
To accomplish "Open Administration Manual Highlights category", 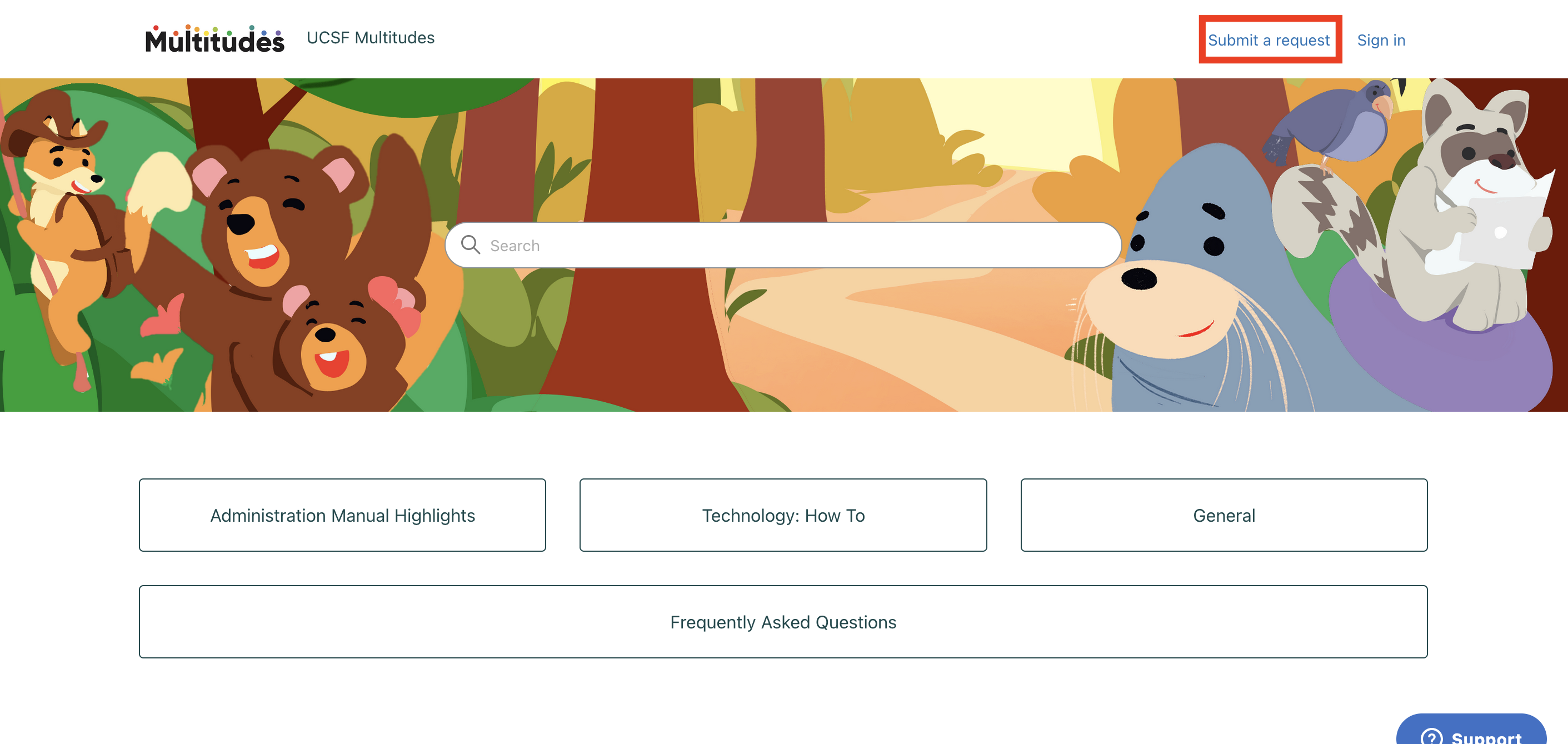I will click(x=342, y=515).
